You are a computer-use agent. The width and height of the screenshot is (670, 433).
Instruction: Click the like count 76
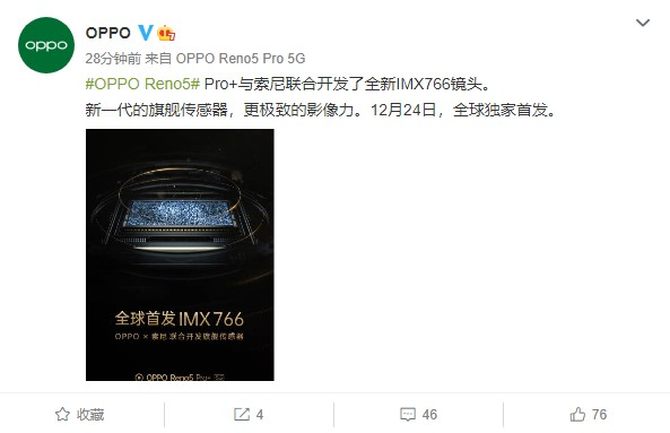[599, 414]
